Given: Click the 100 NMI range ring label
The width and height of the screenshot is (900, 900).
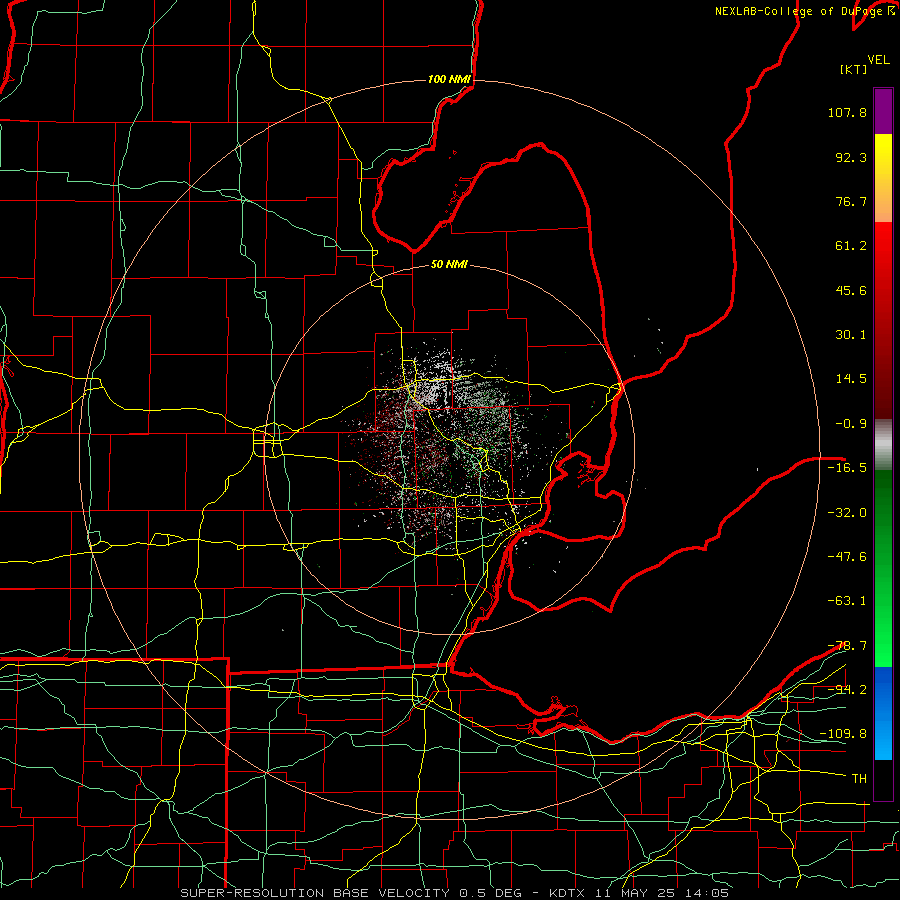Looking at the screenshot, I should tap(449, 79).
